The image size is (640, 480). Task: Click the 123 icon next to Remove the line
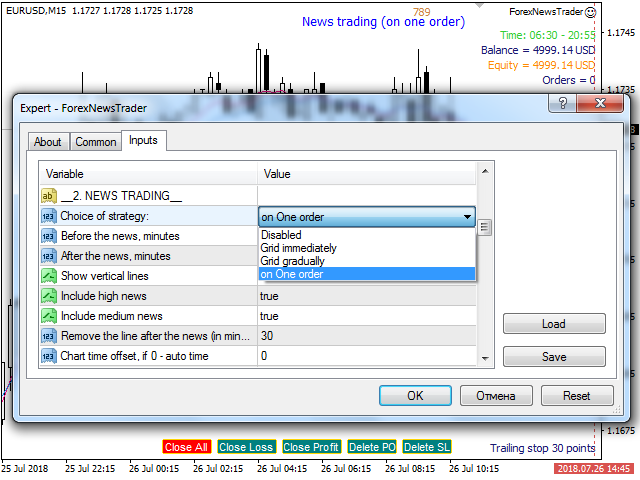tap(49, 336)
